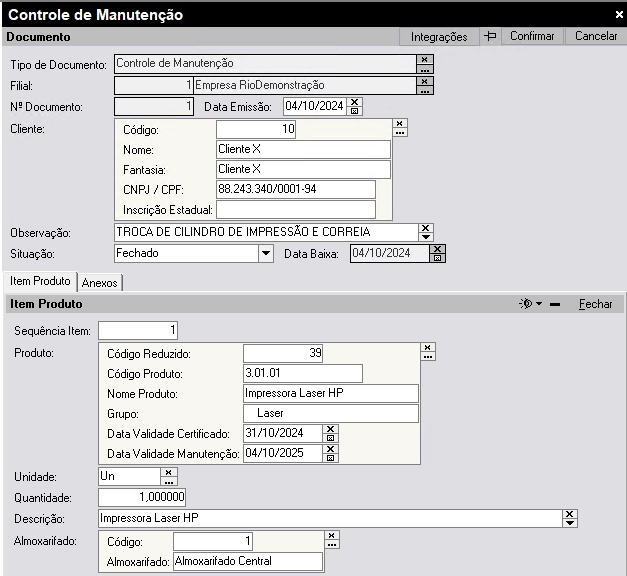Open the Cliente search ellipsis button
627x576 pixels.
(x=400, y=131)
